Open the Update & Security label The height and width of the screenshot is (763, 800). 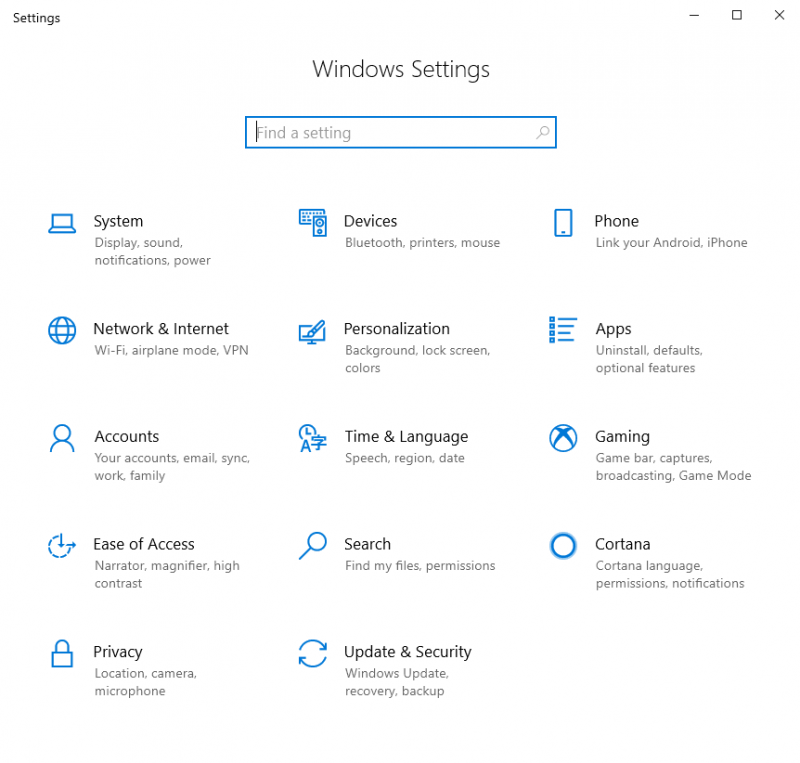[407, 652]
